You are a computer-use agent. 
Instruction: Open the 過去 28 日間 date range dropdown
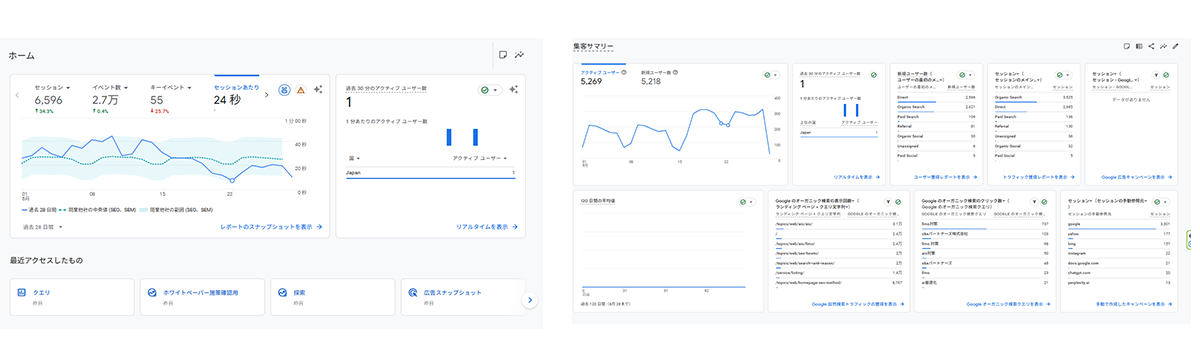(43, 227)
